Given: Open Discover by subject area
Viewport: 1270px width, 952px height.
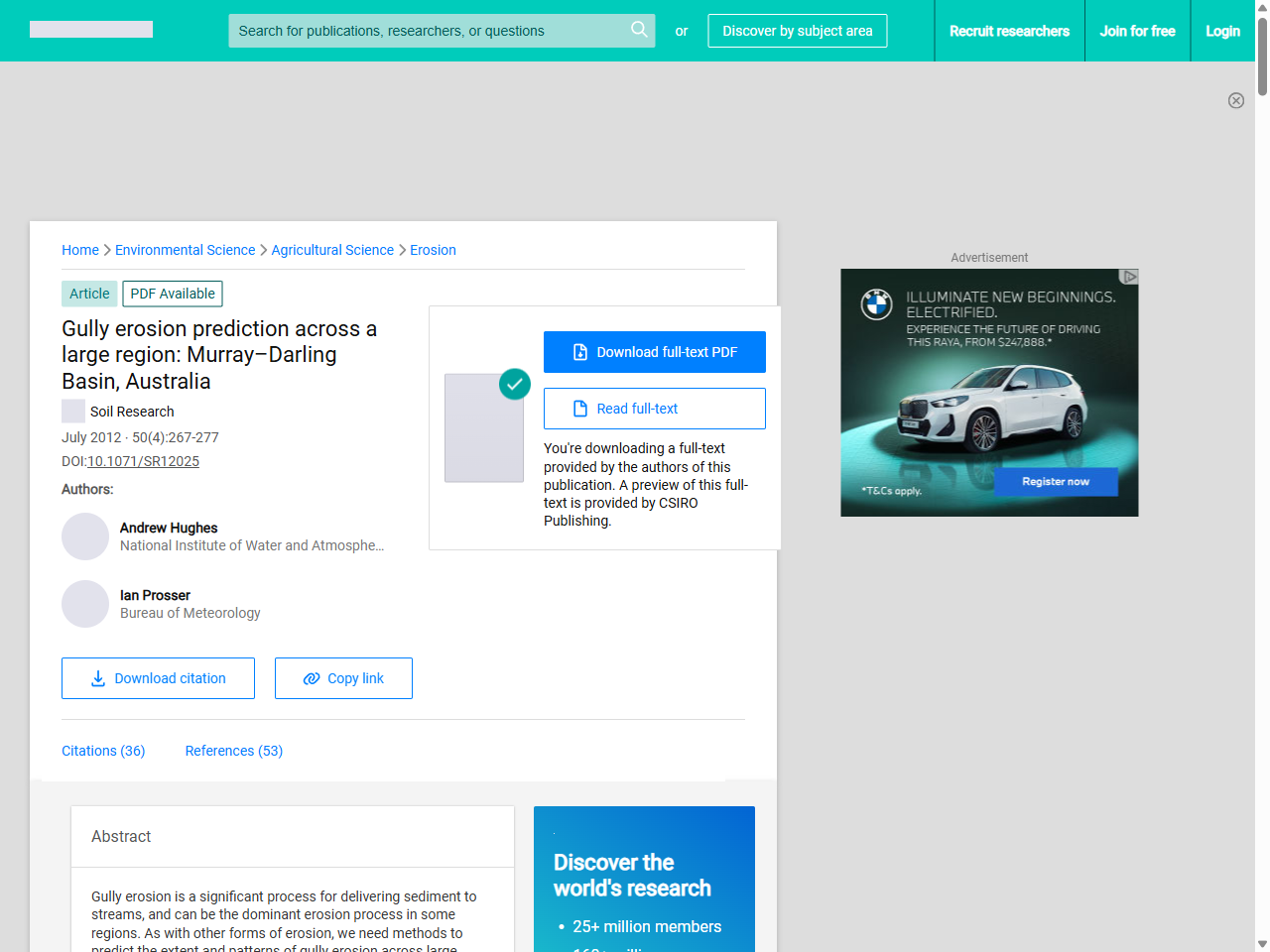Looking at the screenshot, I should pyautogui.click(x=798, y=31).
